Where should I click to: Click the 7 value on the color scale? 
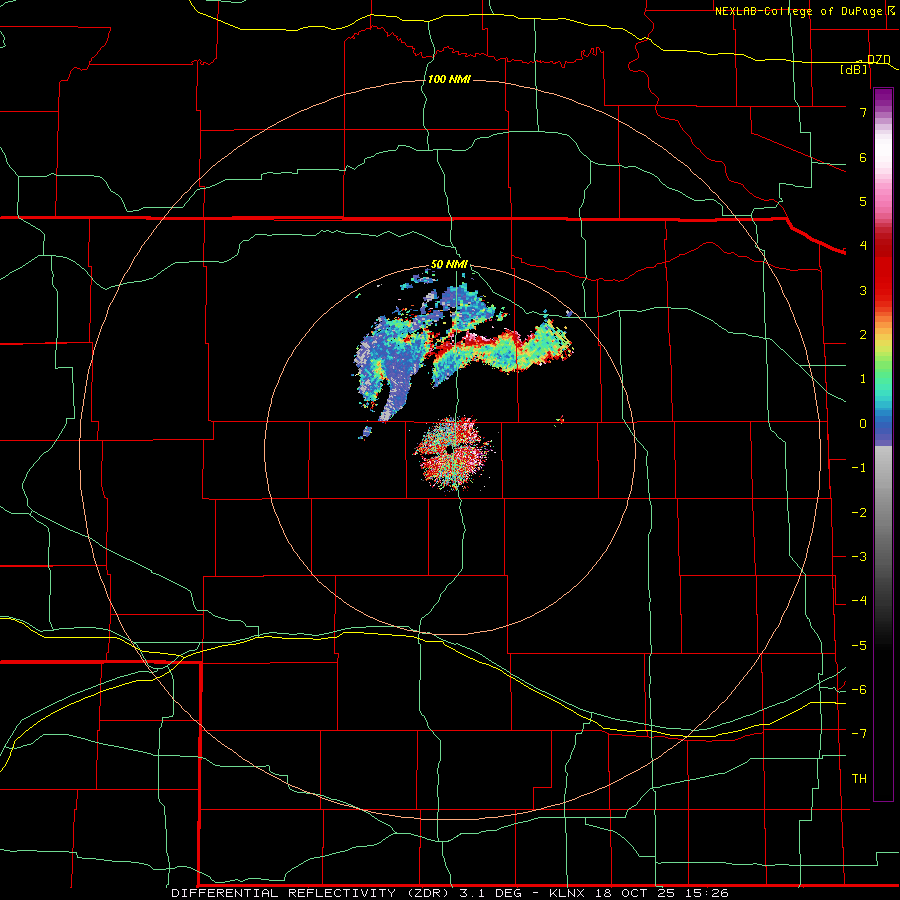tap(863, 112)
